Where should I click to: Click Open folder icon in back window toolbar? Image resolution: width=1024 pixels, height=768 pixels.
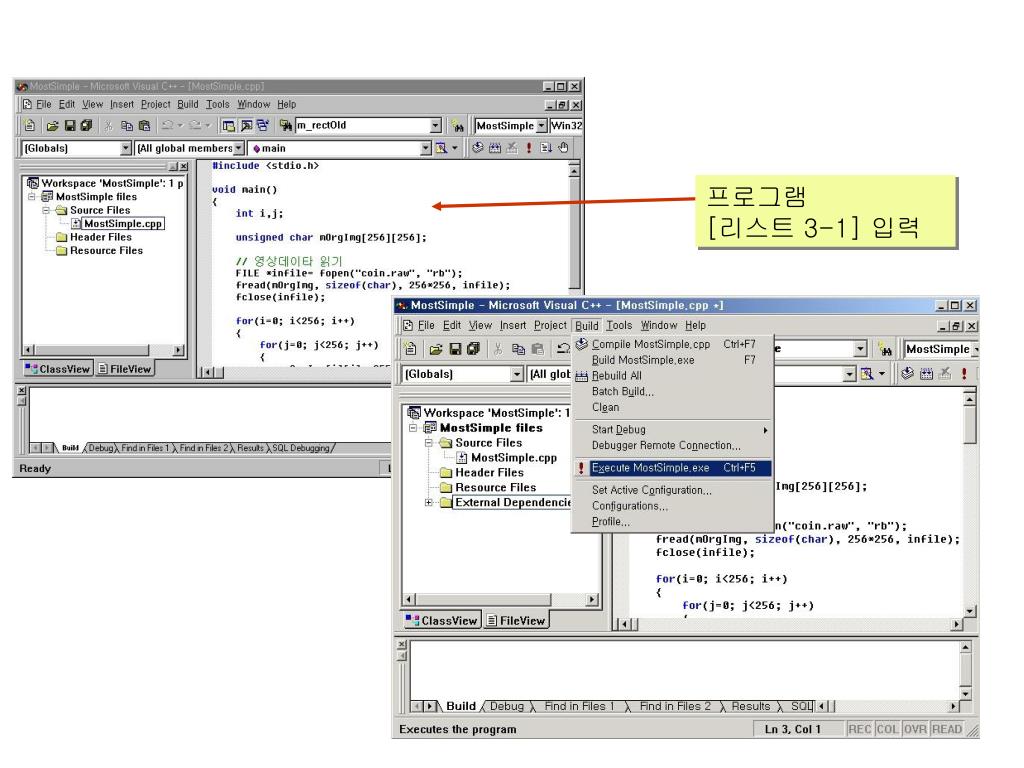[x=52, y=125]
